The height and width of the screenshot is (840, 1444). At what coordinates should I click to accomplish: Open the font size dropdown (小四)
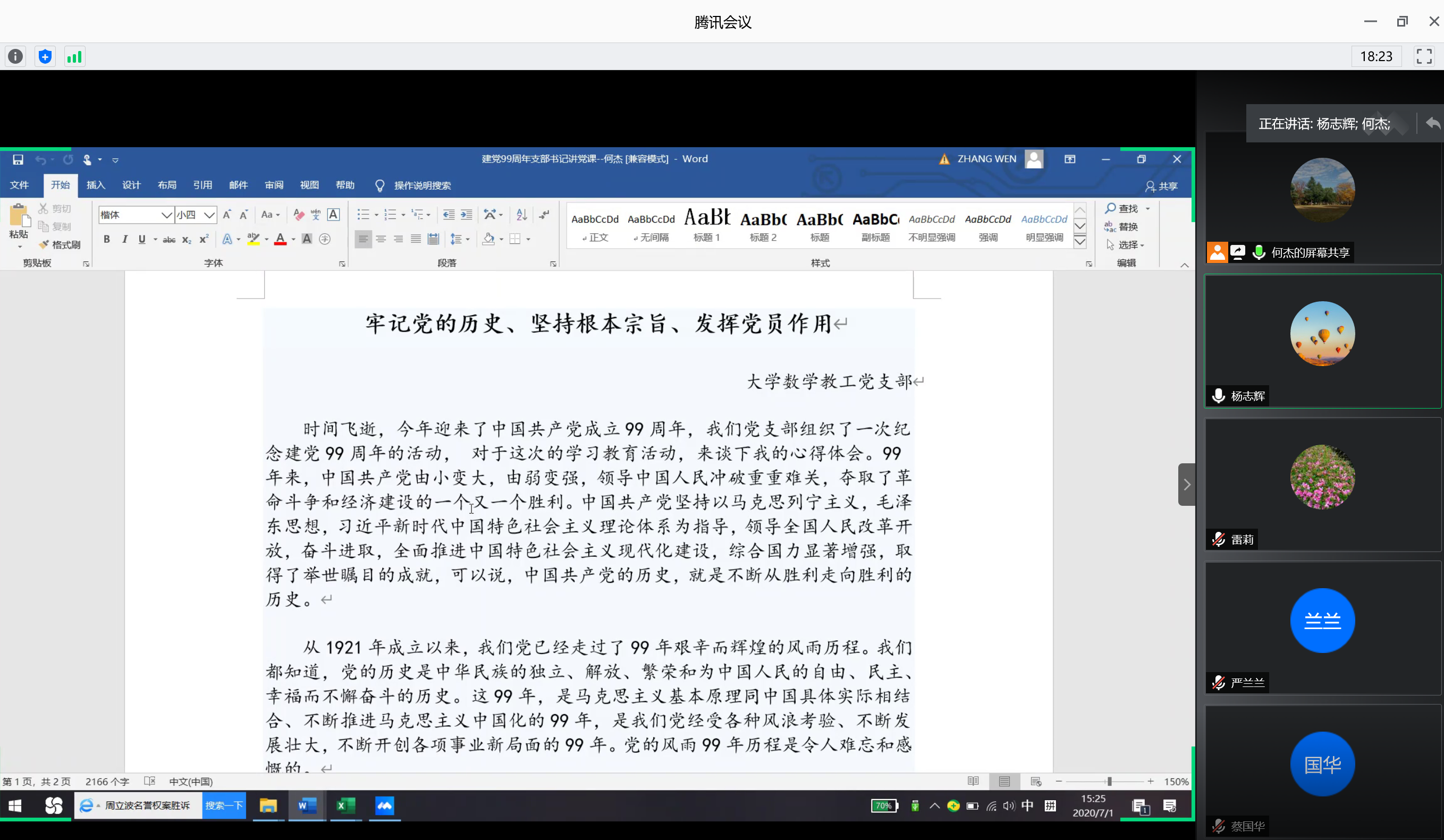click(209, 215)
